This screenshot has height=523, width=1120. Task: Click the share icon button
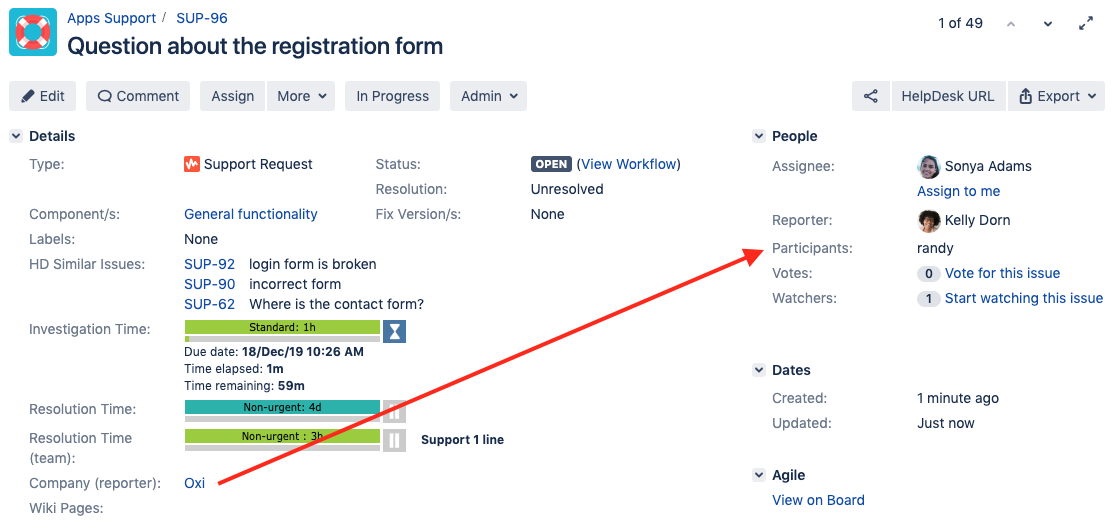[871, 96]
